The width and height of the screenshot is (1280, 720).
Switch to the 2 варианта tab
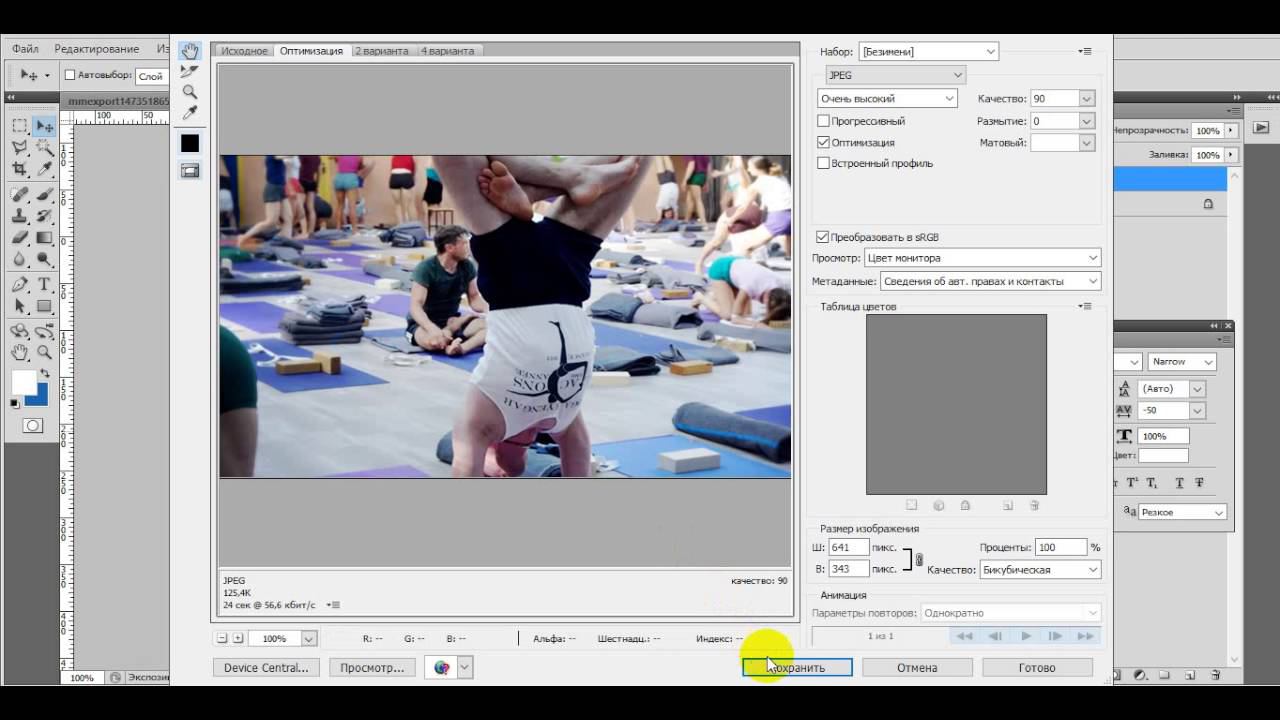[380, 51]
